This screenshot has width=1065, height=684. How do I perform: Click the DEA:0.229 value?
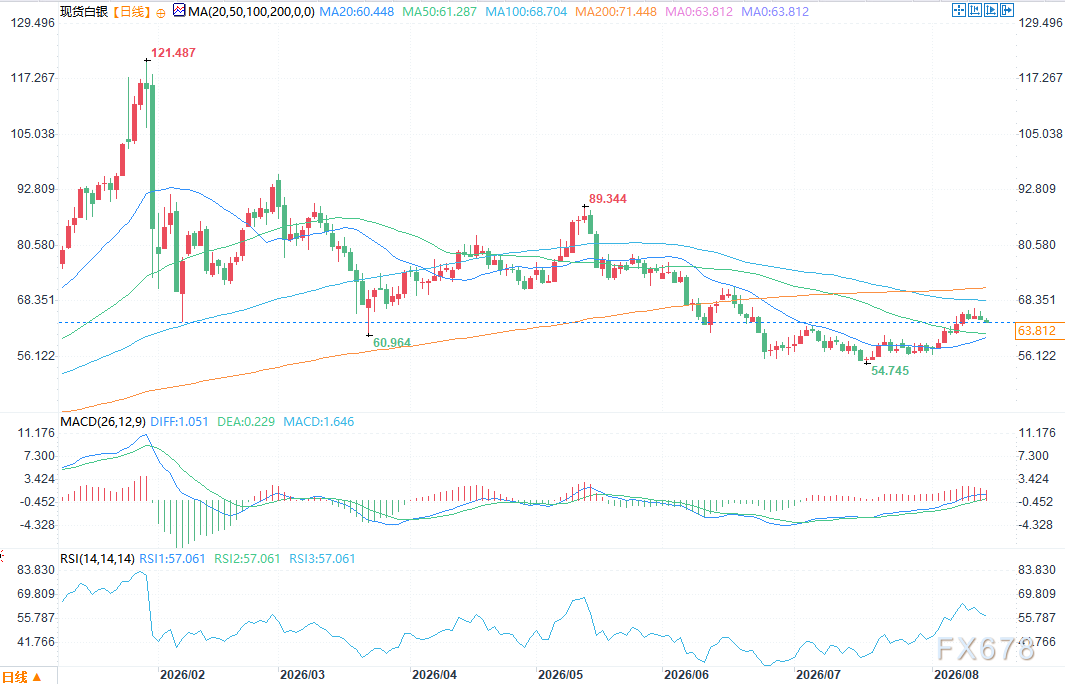click(x=246, y=422)
